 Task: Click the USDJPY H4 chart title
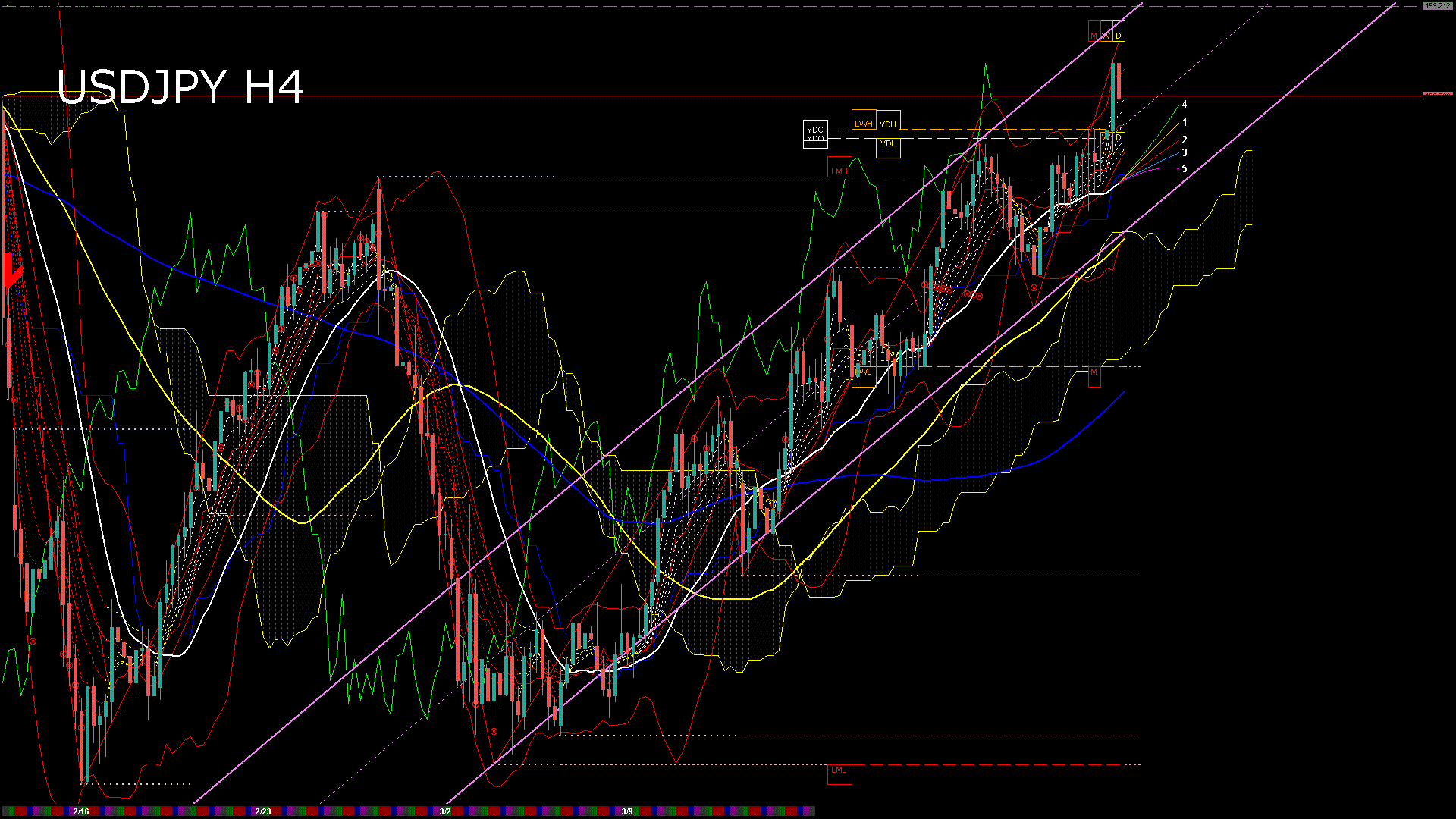pos(180,86)
